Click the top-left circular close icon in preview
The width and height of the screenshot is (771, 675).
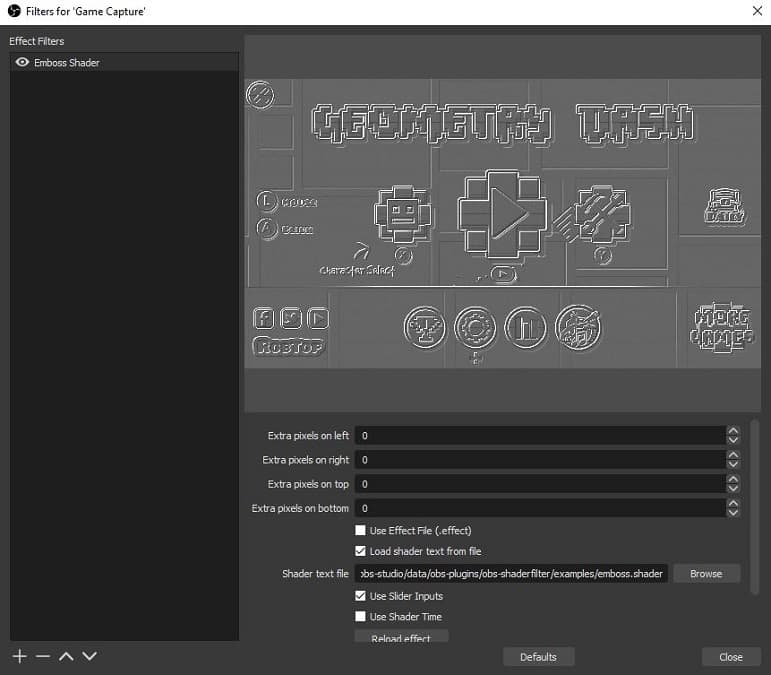pos(260,95)
